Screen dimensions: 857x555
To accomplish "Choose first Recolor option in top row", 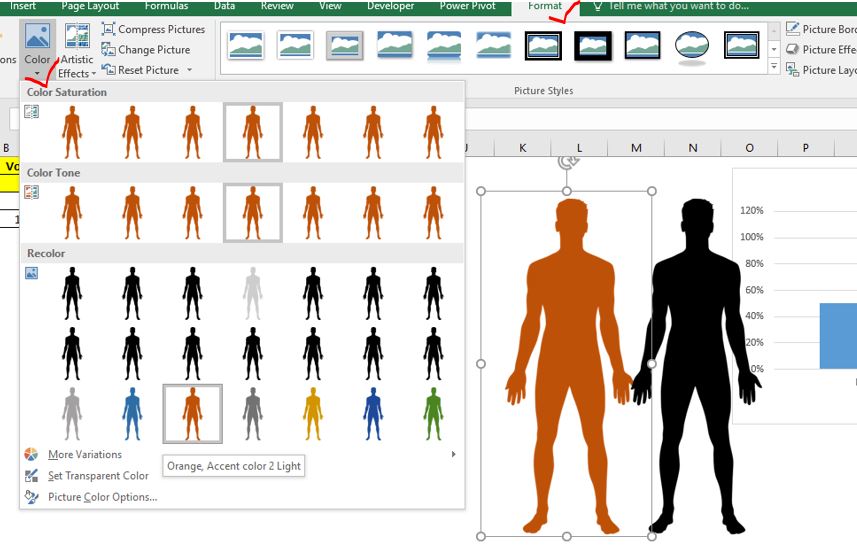I will 72,294.
